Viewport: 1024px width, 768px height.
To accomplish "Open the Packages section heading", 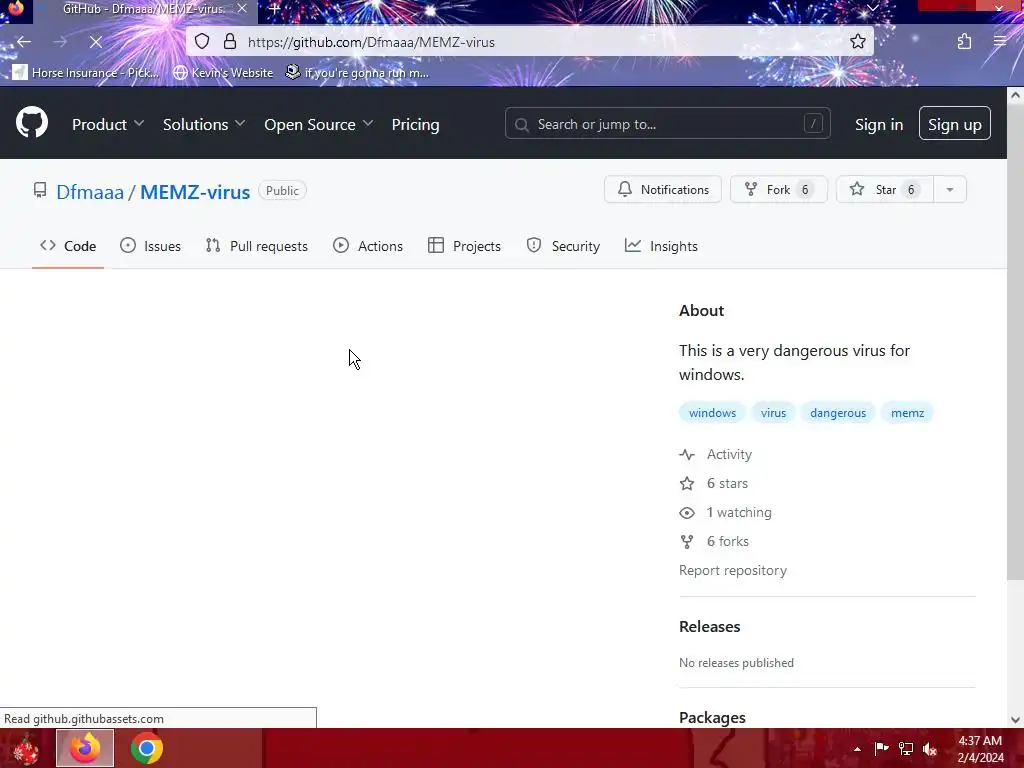I will (712, 717).
